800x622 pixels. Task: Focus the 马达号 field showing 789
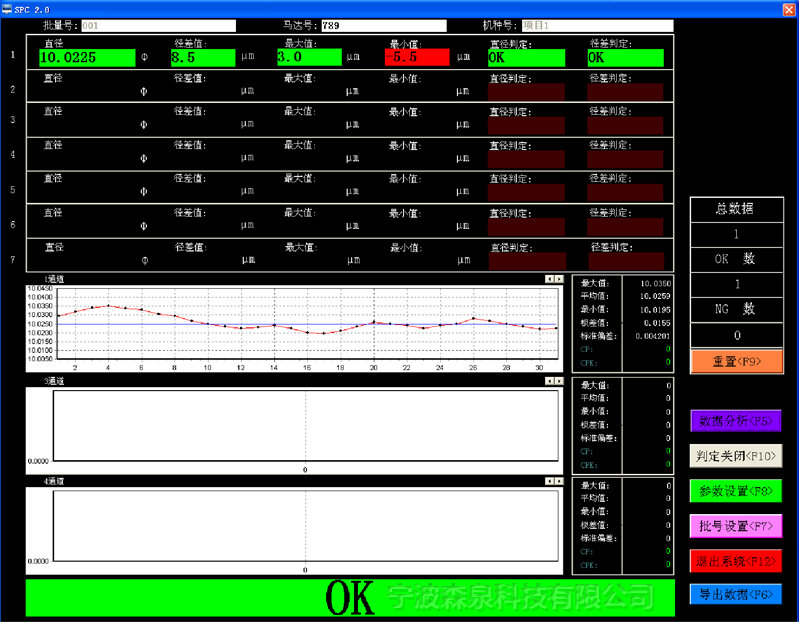[x=383, y=26]
